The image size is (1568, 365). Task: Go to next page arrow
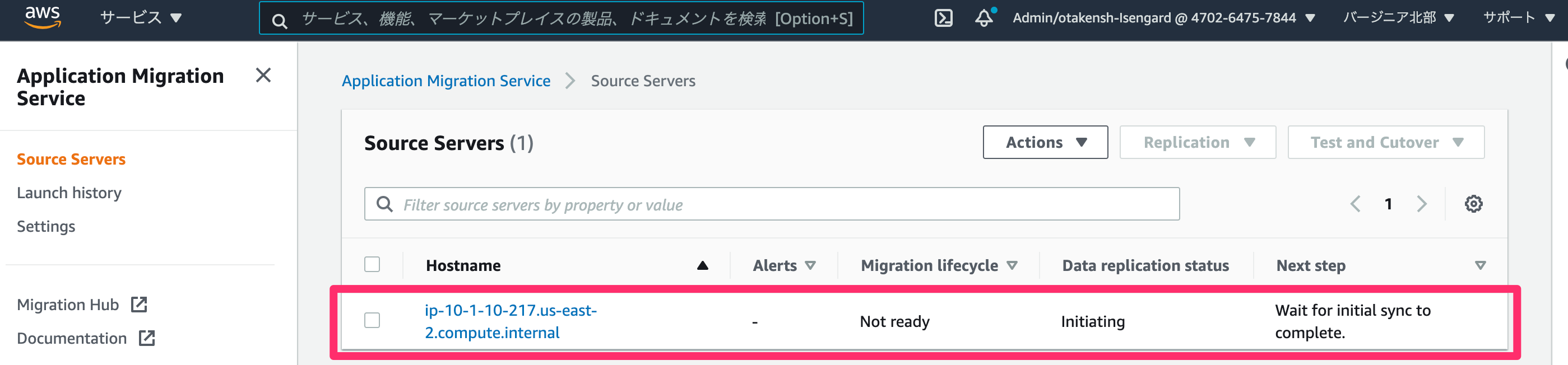pyautogui.click(x=1421, y=204)
